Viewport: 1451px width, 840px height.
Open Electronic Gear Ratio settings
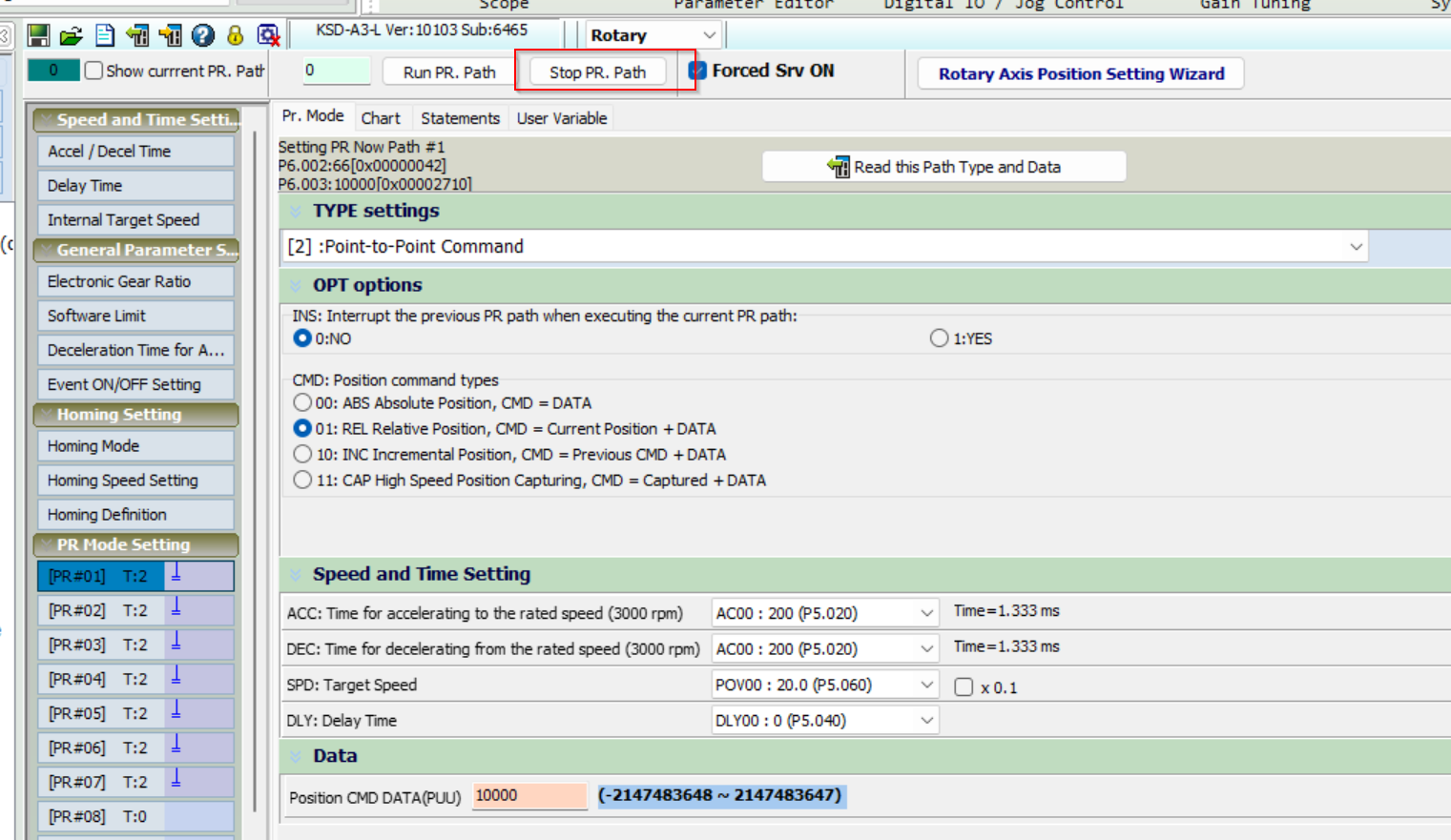click(135, 281)
